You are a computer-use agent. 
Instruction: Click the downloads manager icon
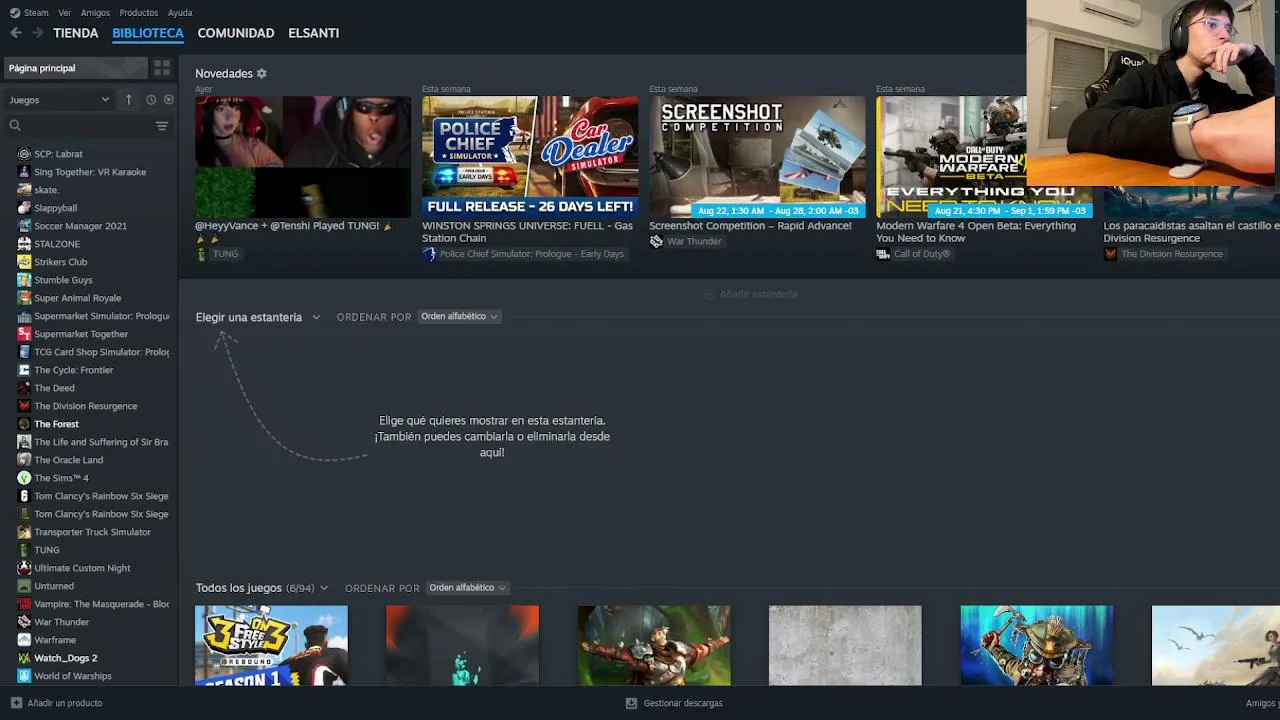tap(631, 703)
